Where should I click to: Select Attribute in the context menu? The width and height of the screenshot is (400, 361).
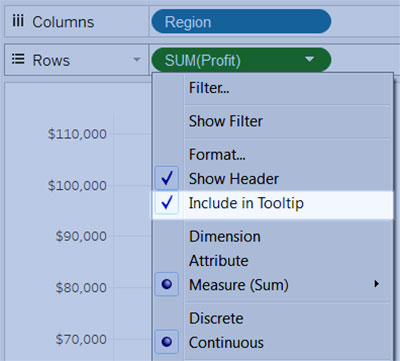point(218,260)
